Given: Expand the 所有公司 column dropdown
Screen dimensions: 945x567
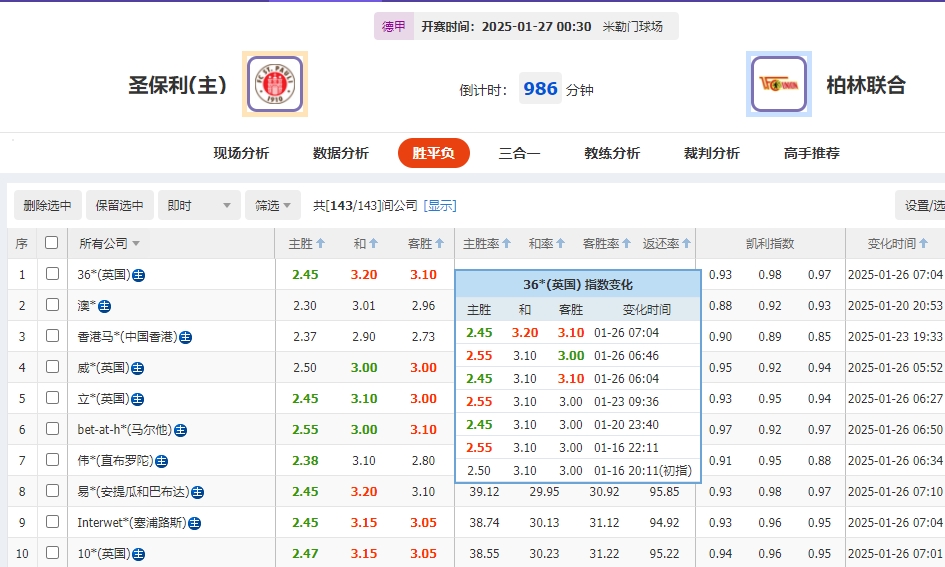Looking at the screenshot, I should tap(136, 244).
